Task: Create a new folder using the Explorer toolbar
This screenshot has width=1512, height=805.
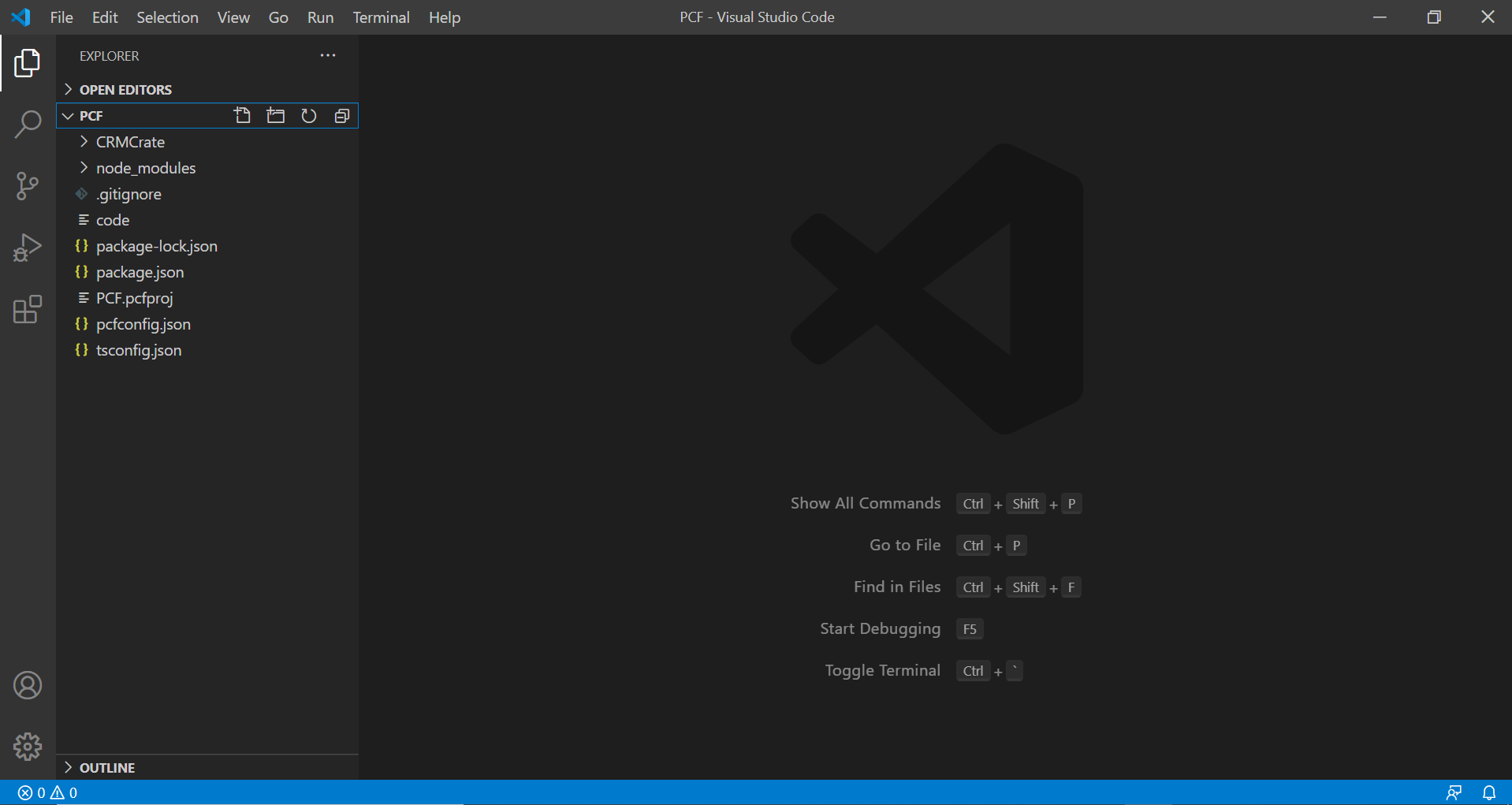Action: (x=275, y=115)
